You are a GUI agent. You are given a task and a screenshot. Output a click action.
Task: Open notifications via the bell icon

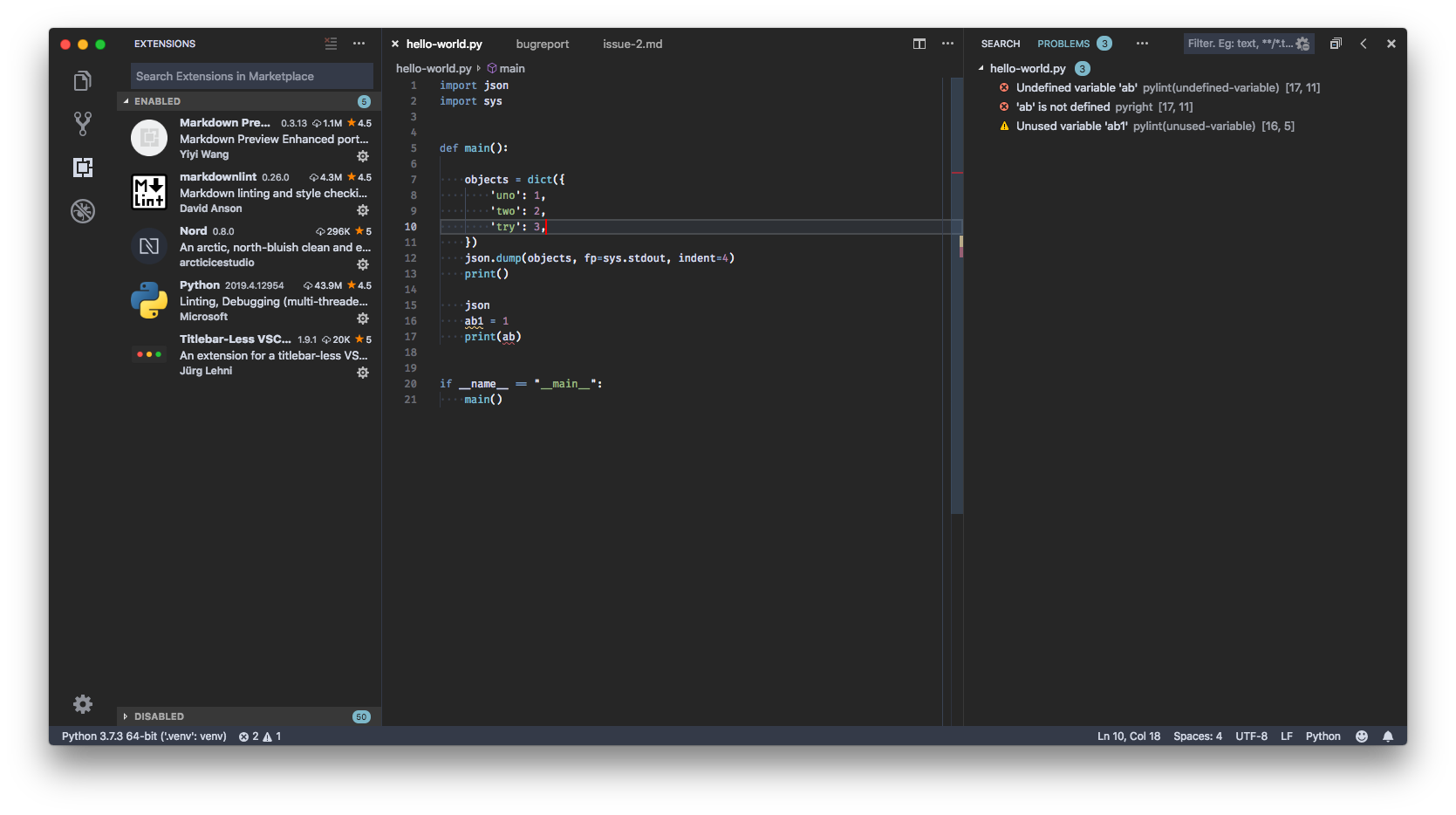[1389, 736]
